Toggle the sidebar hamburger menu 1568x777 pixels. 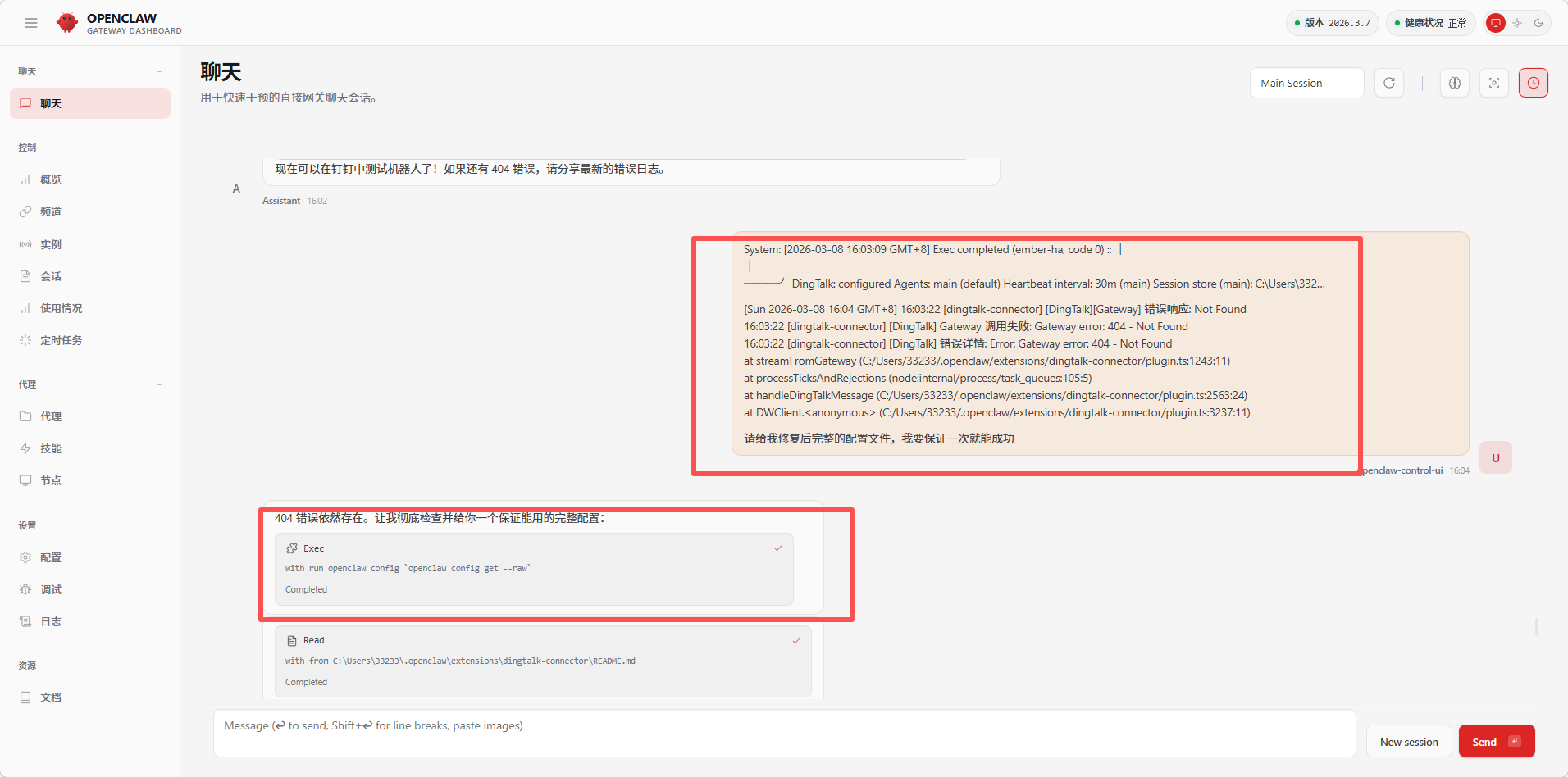click(x=31, y=23)
